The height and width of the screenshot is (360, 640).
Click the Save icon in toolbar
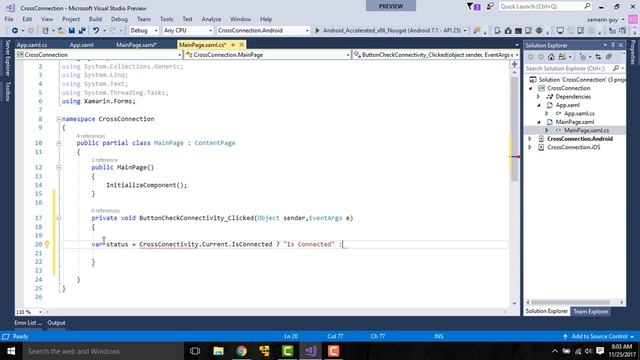click(72, 31)
